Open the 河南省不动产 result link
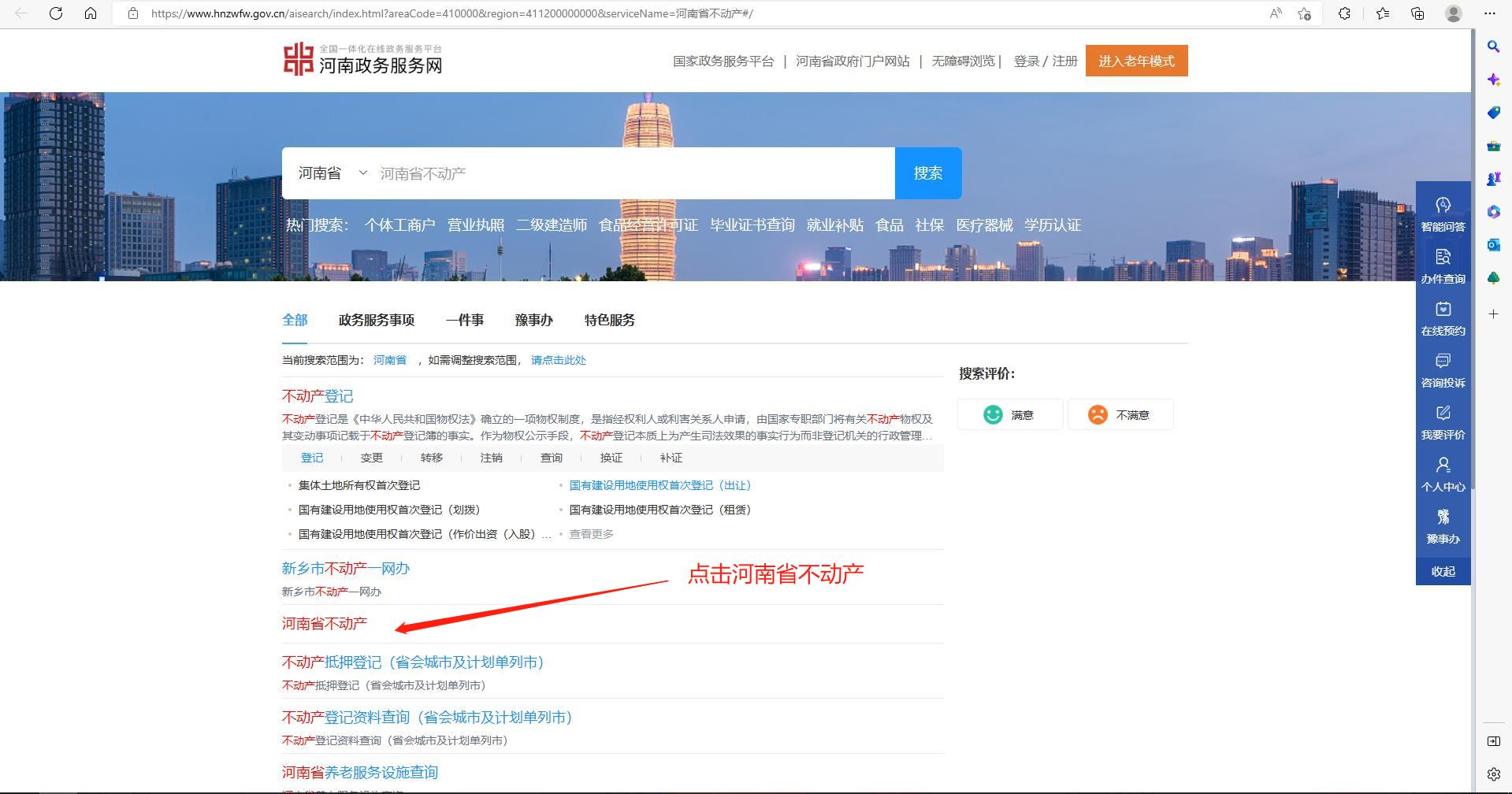 click(x=325, y=624)
